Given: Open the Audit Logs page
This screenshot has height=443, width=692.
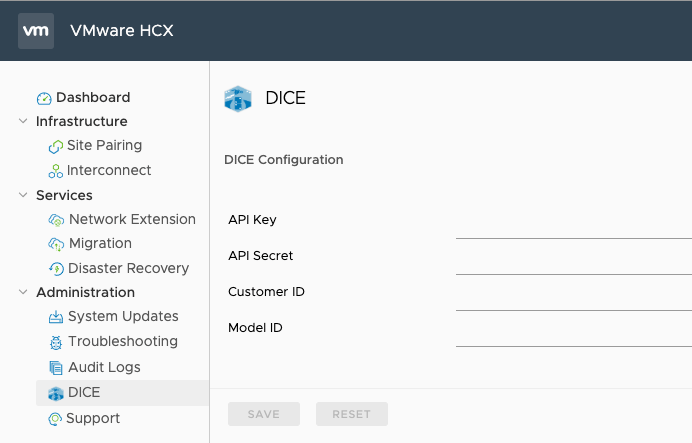Looking at the screenshot, I should point(104,367).
